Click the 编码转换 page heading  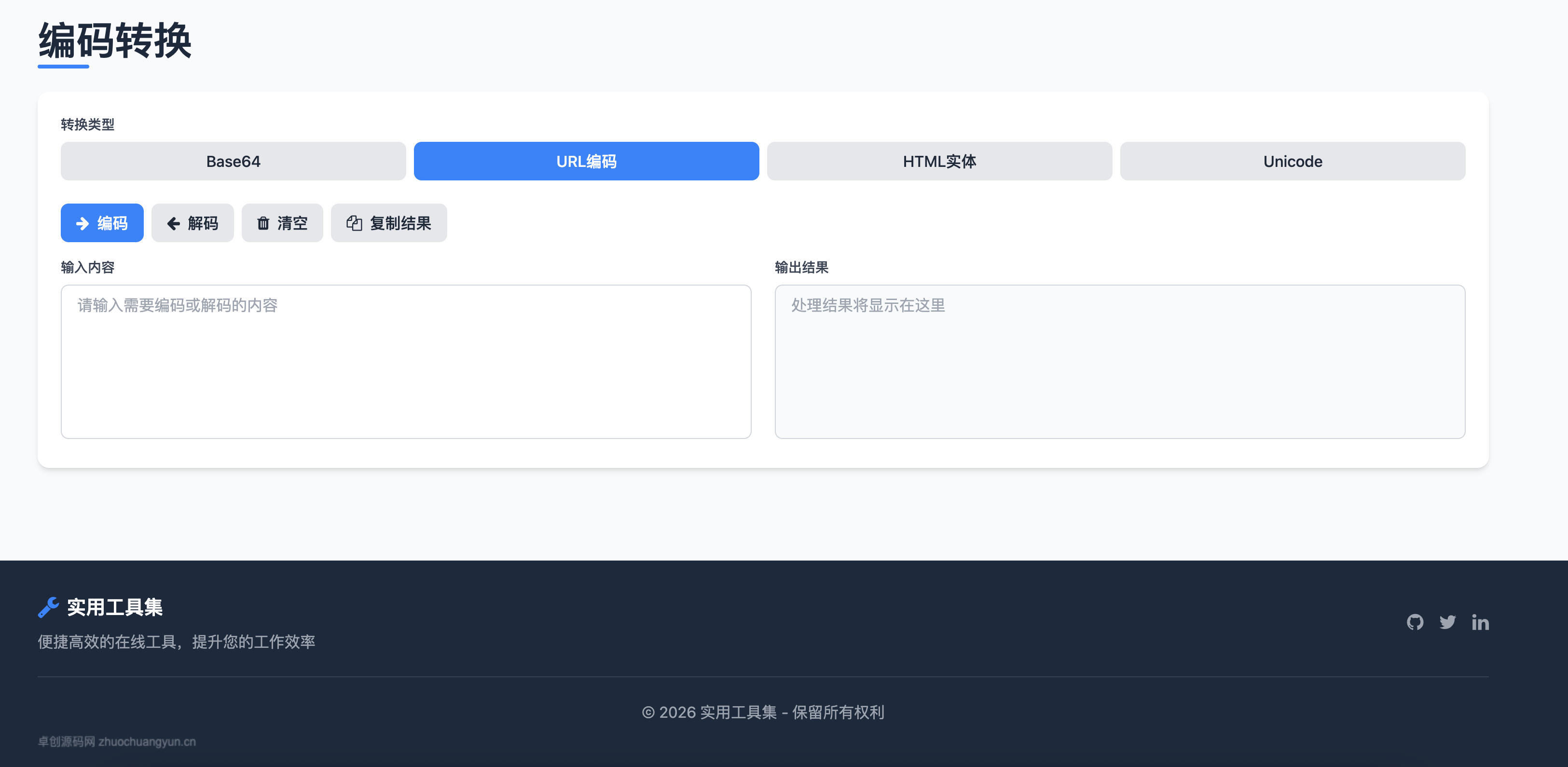pyautogui.click(x=115, y=41)
